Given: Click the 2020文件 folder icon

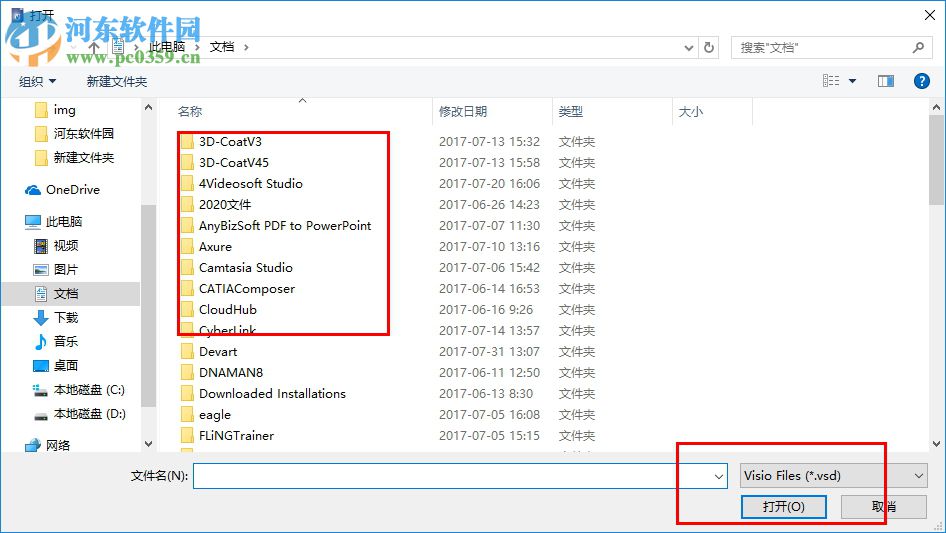Looking at the screenshot, I should click(188, 205).
